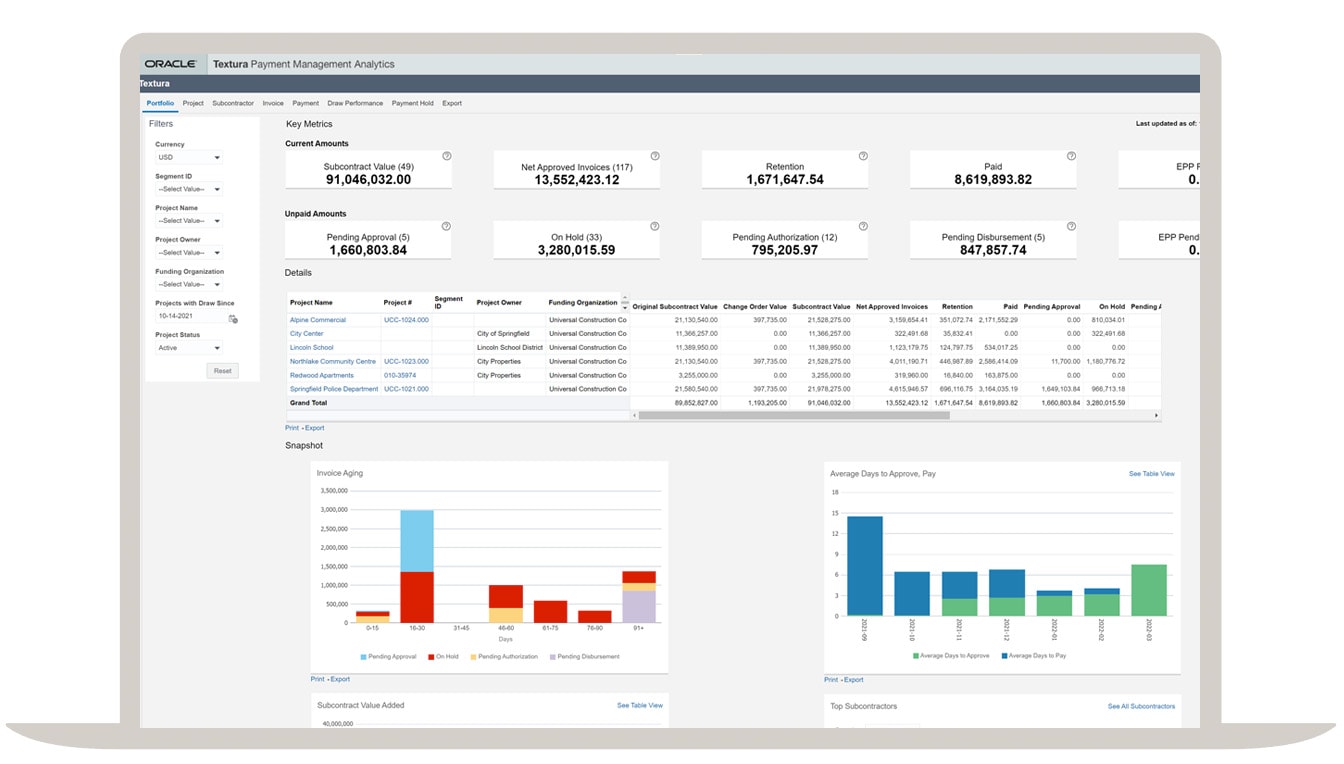The height and width of the screenshot is (764, 1344).
Task: Click the help icon on the On Hold metric
Action: (655, 226)
